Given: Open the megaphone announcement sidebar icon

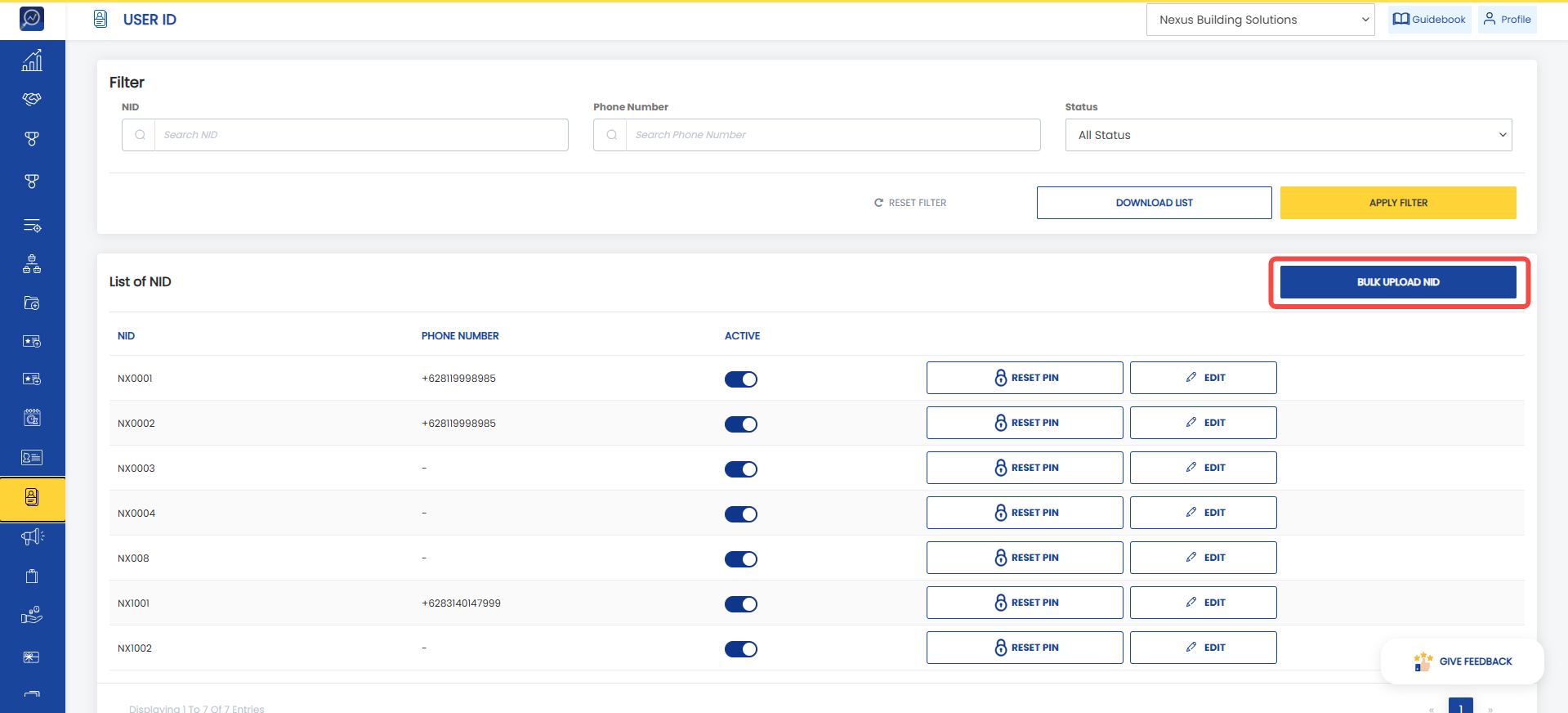Looking at the screenshot, I should pos(32,536).
